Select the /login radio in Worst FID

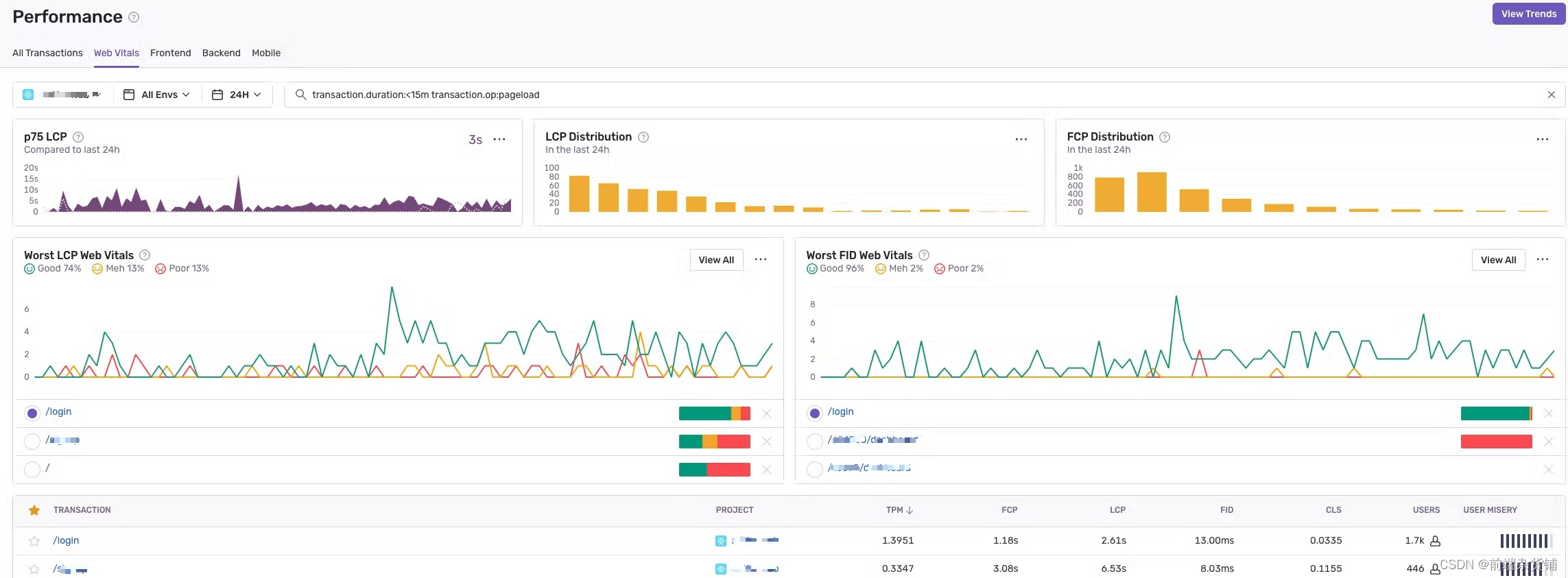[x=815, y=413]
